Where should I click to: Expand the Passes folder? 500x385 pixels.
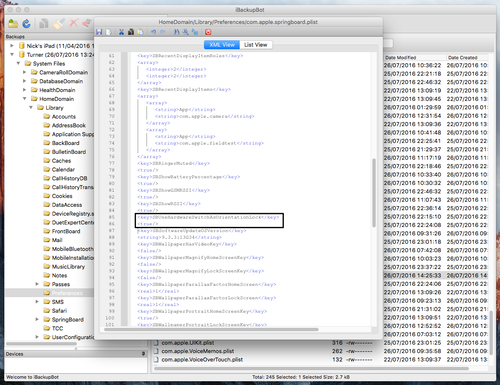(37, 284)
